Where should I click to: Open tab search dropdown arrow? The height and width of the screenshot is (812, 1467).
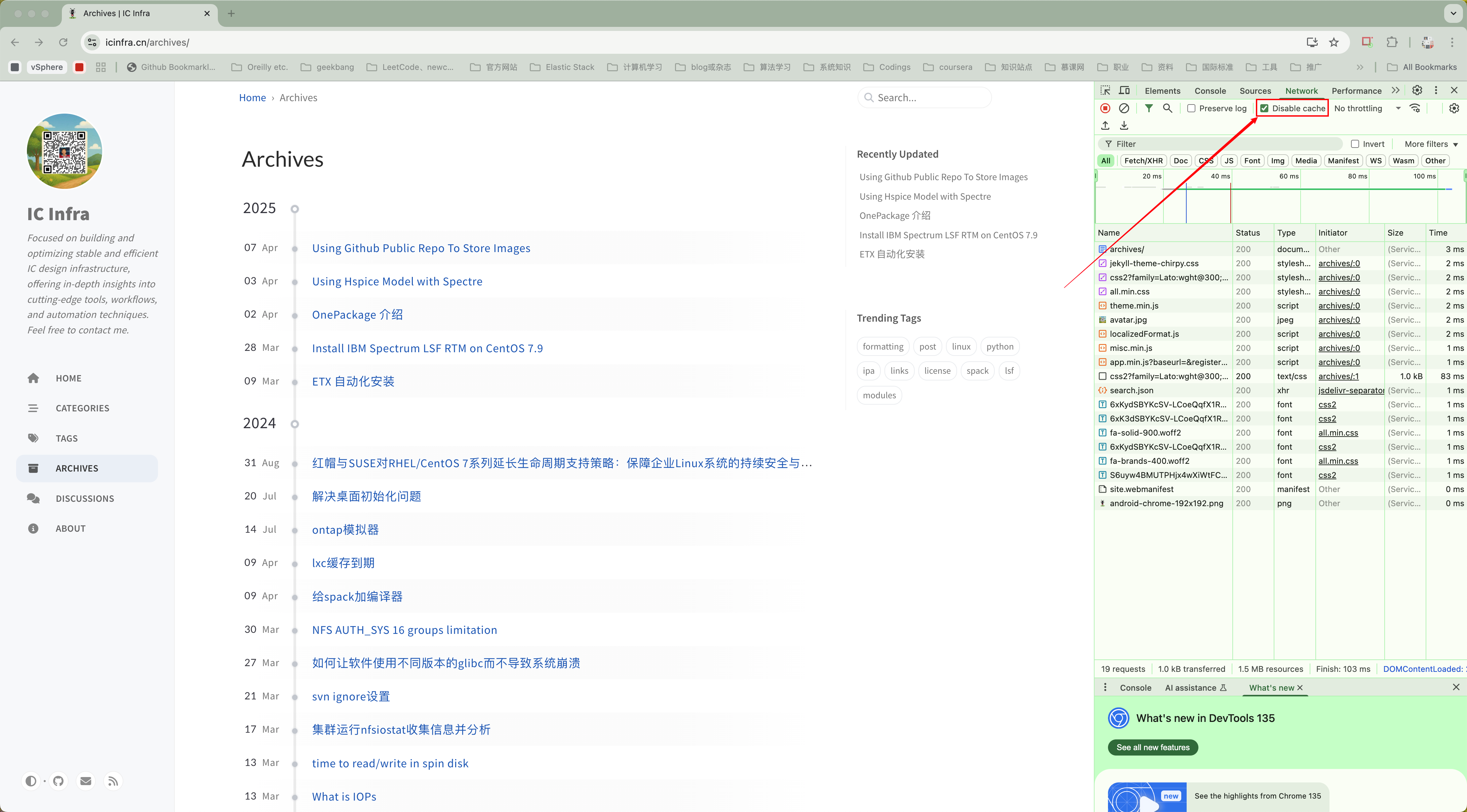pos(1453,13)
